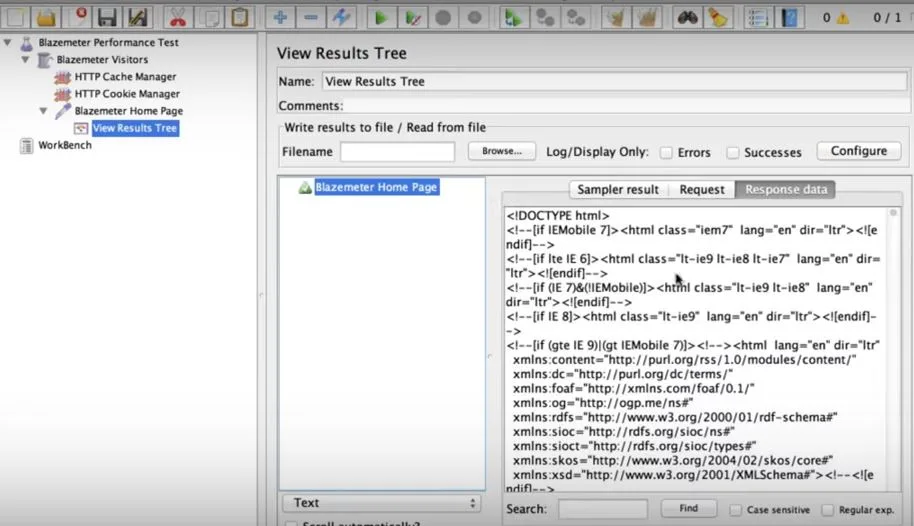Enable the Errors checkbox
Screen dimensions: 914x526
pyautogui.click(x=666, y=153)
